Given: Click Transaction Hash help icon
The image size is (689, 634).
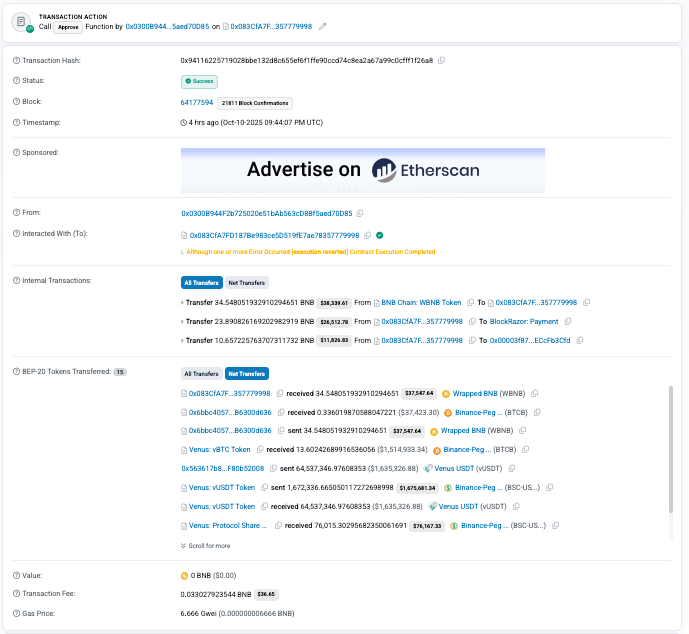Looking at the screenshot, I should click(16, 60).
